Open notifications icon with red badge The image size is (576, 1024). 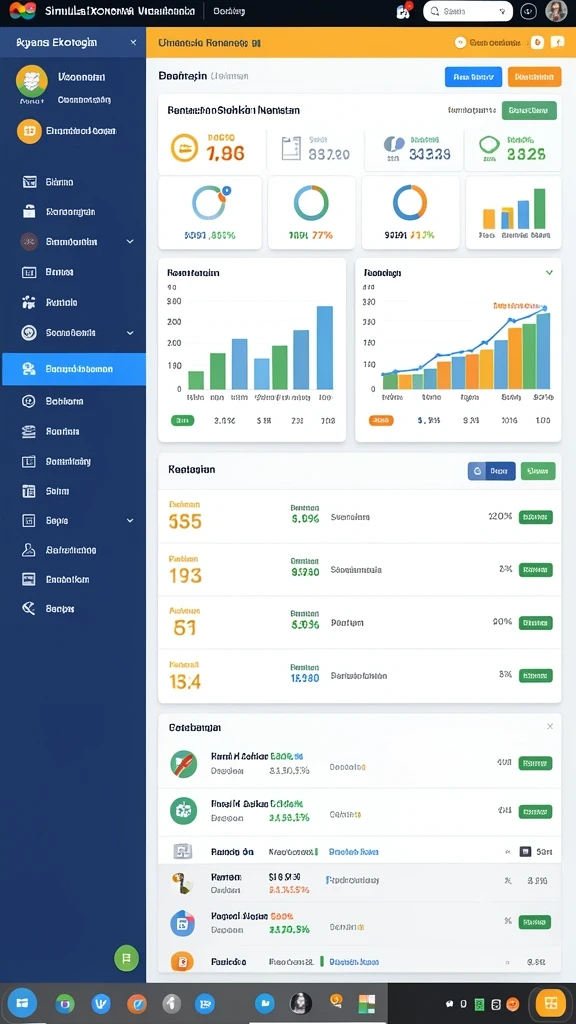click(x=404, y=11)
